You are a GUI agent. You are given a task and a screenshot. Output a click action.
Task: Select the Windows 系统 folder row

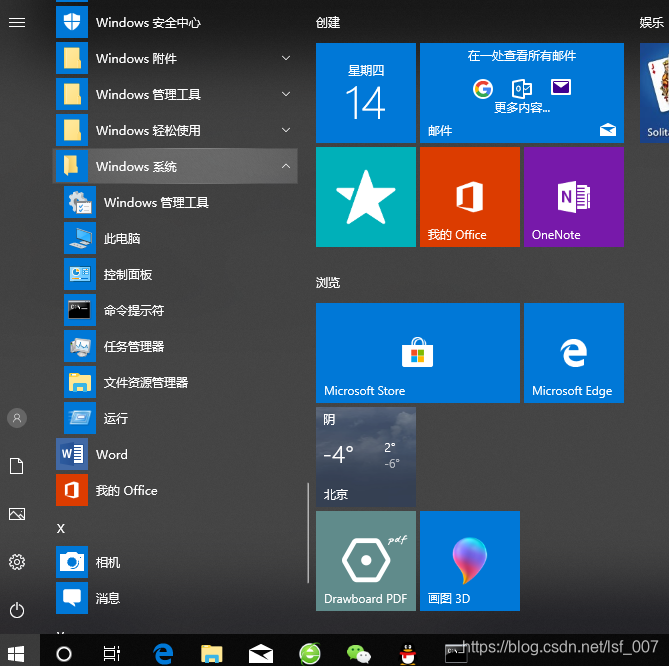(175, 166)
